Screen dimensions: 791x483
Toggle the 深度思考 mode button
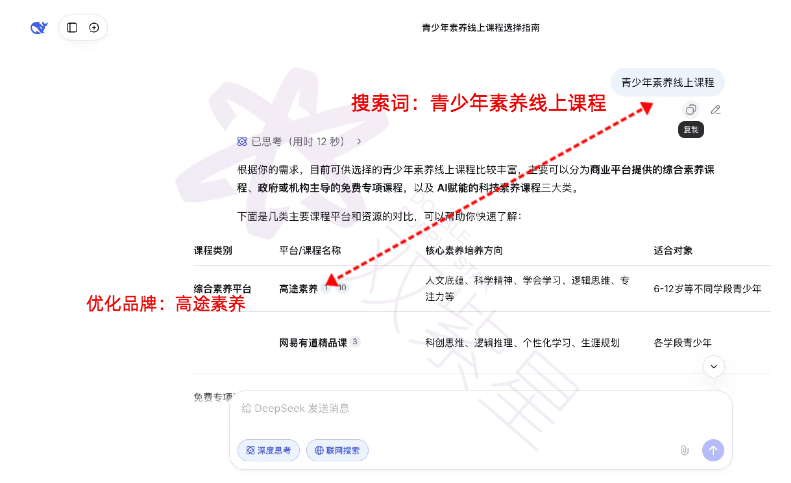click(x=268, y=450)
